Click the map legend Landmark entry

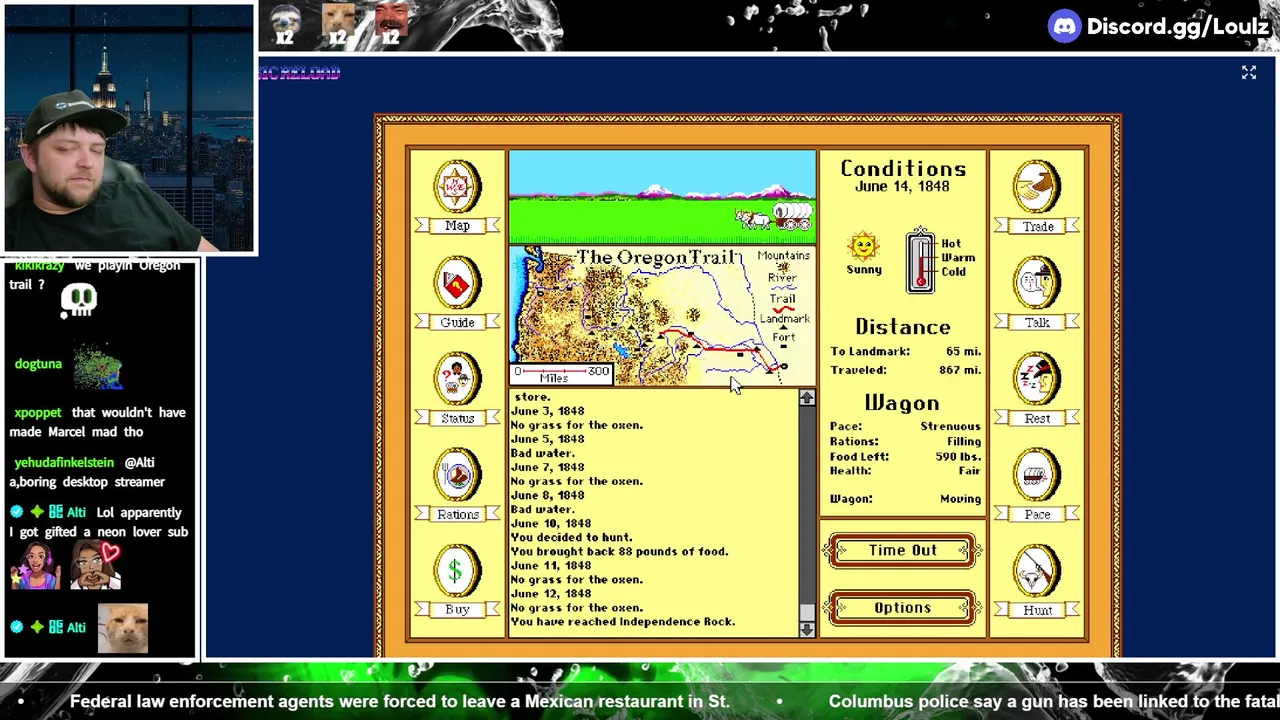784,320
